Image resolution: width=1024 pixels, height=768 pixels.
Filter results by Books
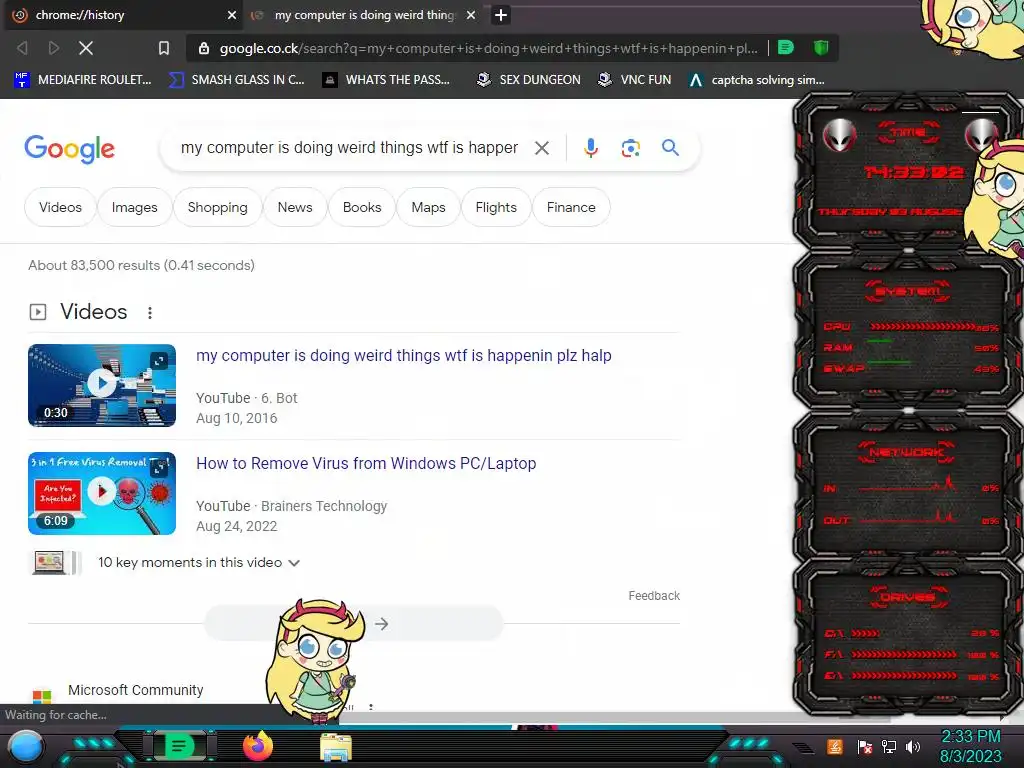362,207
